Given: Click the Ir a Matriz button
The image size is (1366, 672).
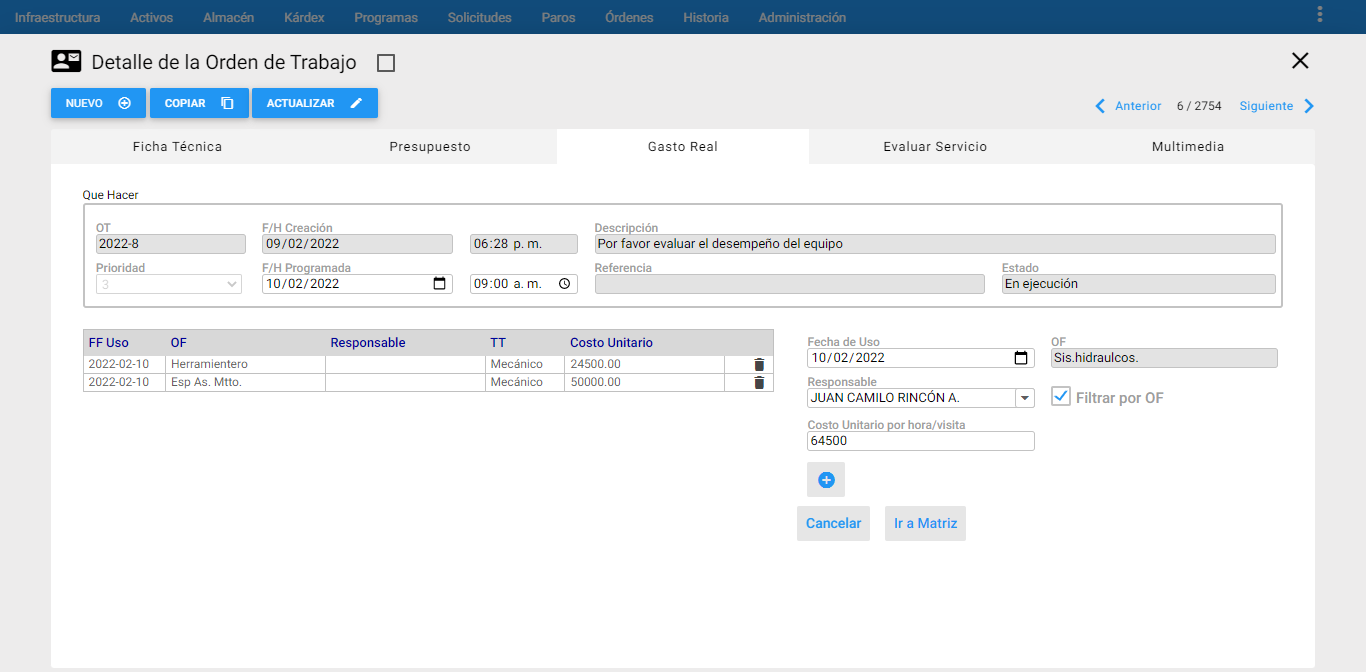Looking at the screenshot, I should pos(925,523).
